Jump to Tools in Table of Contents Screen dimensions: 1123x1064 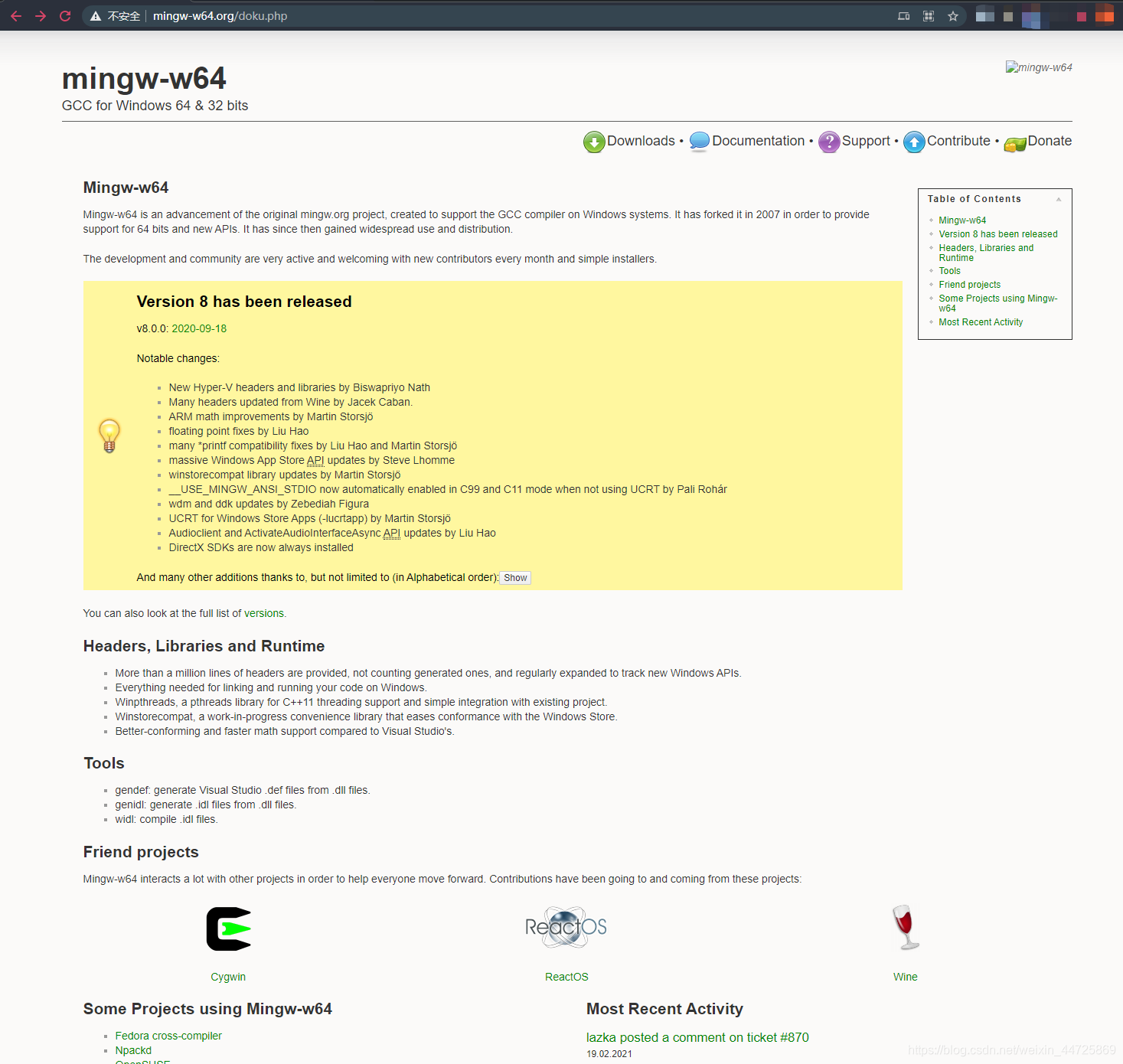(x=949, y=271)
